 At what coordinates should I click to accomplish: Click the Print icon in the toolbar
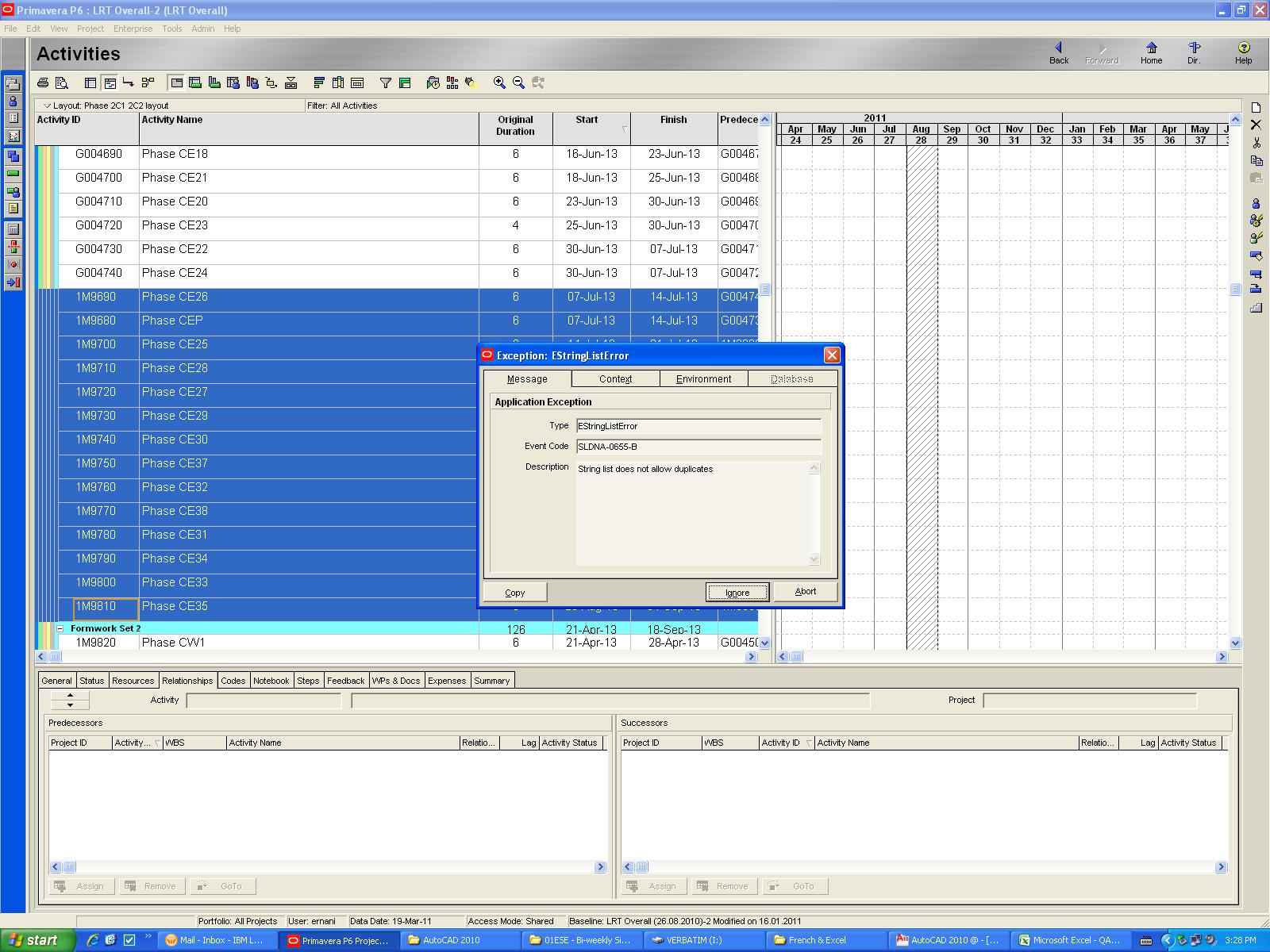[44, 83]
